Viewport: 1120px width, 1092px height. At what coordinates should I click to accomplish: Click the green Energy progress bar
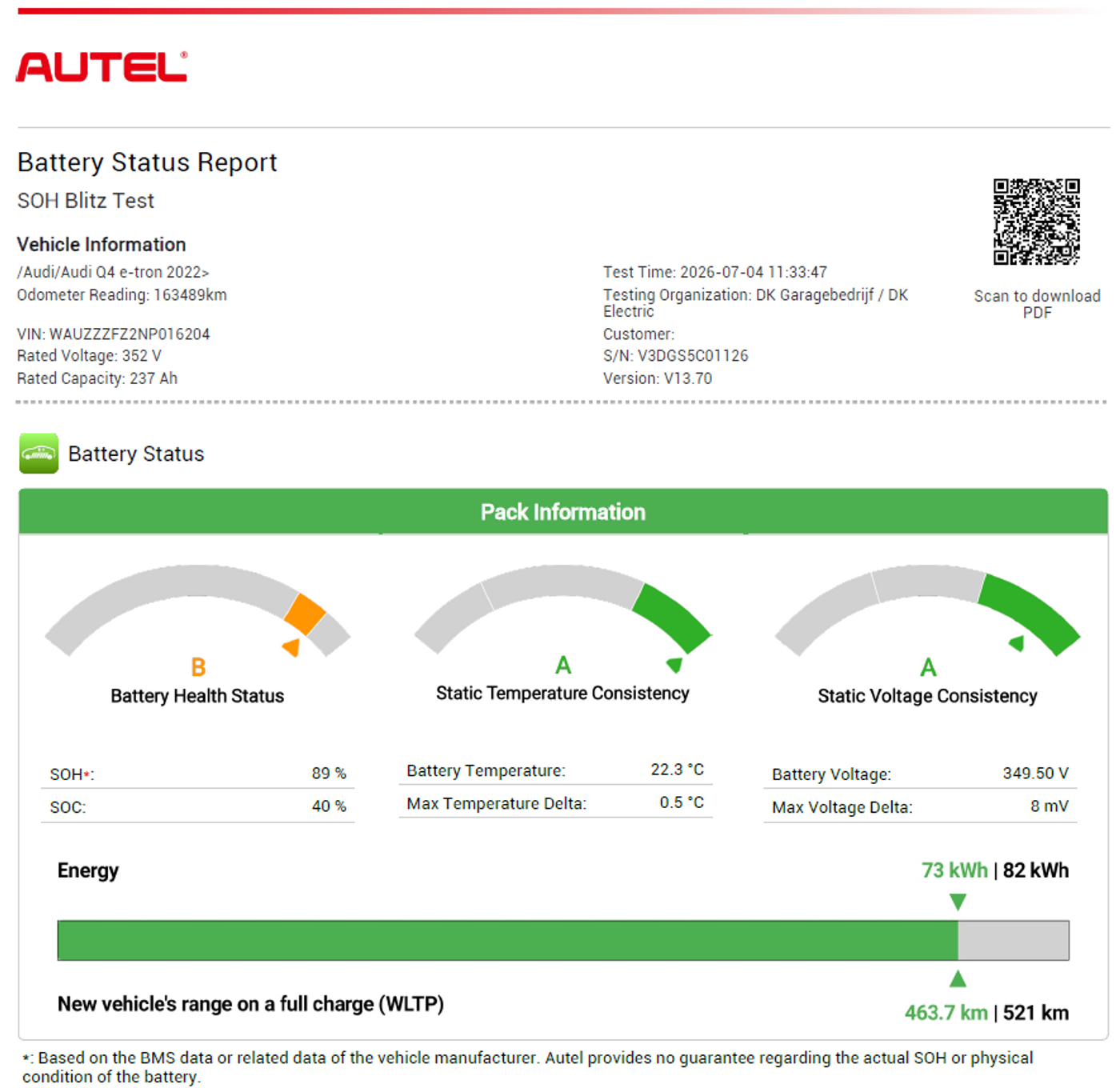pyautogui.click(x=507, y=940)
